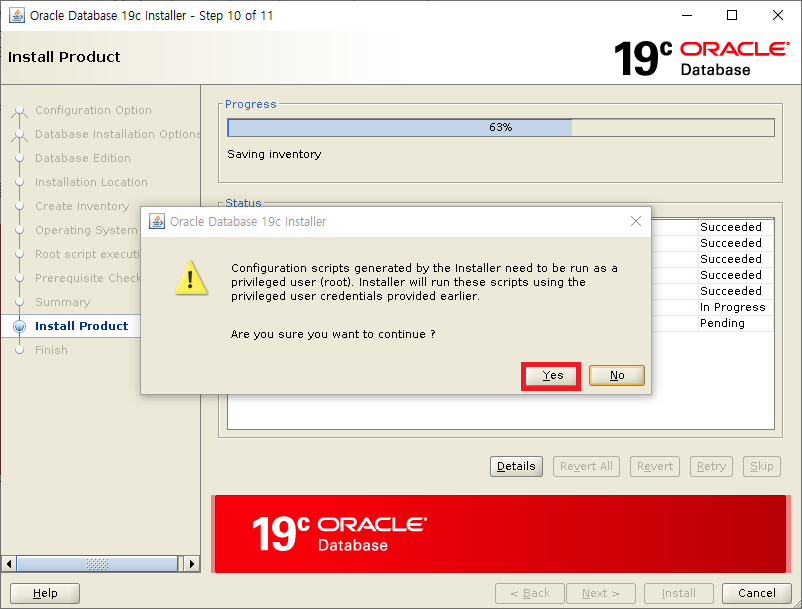
Task: Select Installation Location step
Action: click(91, 182)
